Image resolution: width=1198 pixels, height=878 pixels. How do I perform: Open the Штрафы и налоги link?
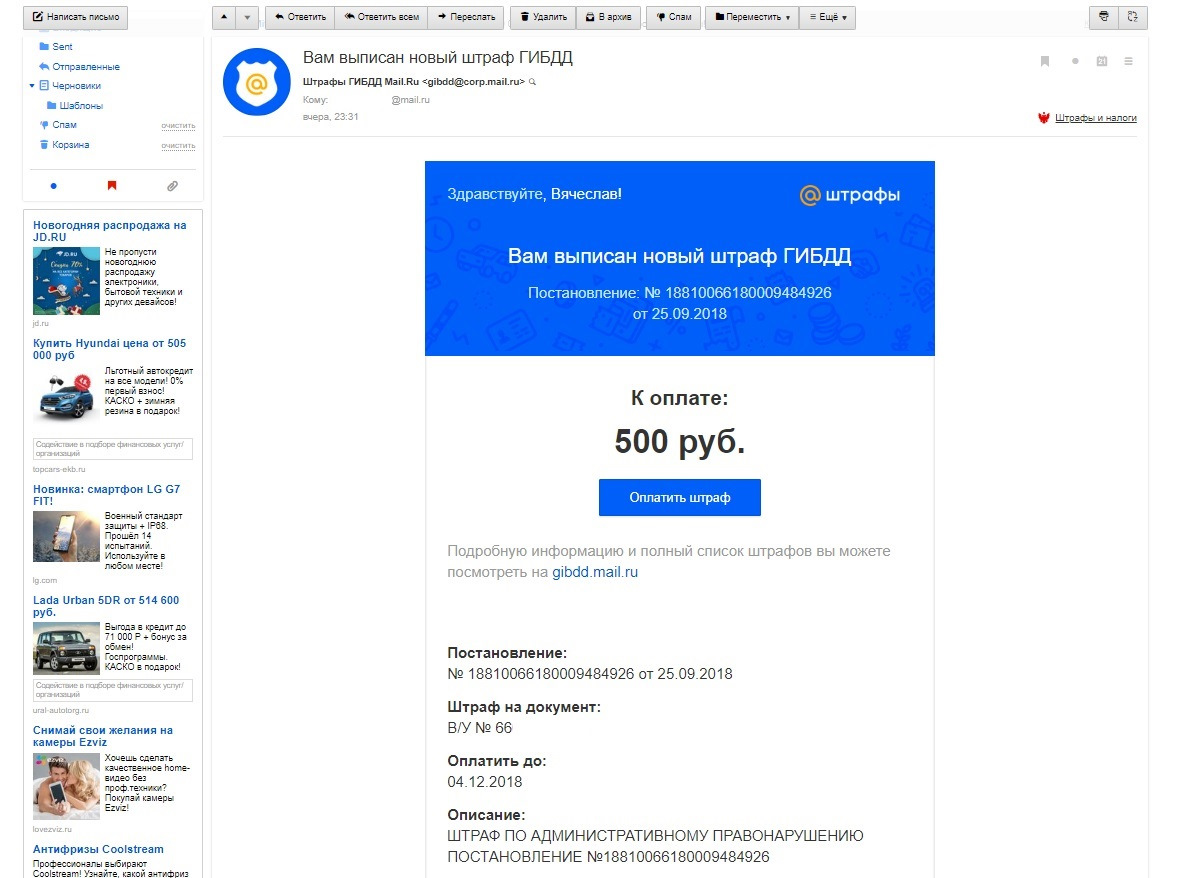[x=1096, y=118]
